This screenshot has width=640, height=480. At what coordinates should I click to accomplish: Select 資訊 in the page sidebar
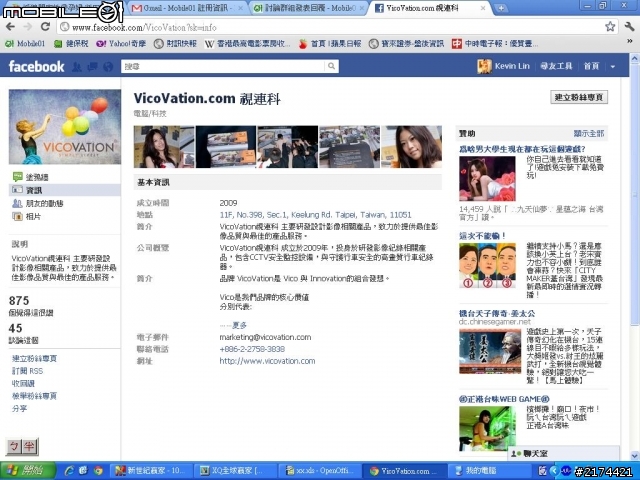[x=65, y=190]
